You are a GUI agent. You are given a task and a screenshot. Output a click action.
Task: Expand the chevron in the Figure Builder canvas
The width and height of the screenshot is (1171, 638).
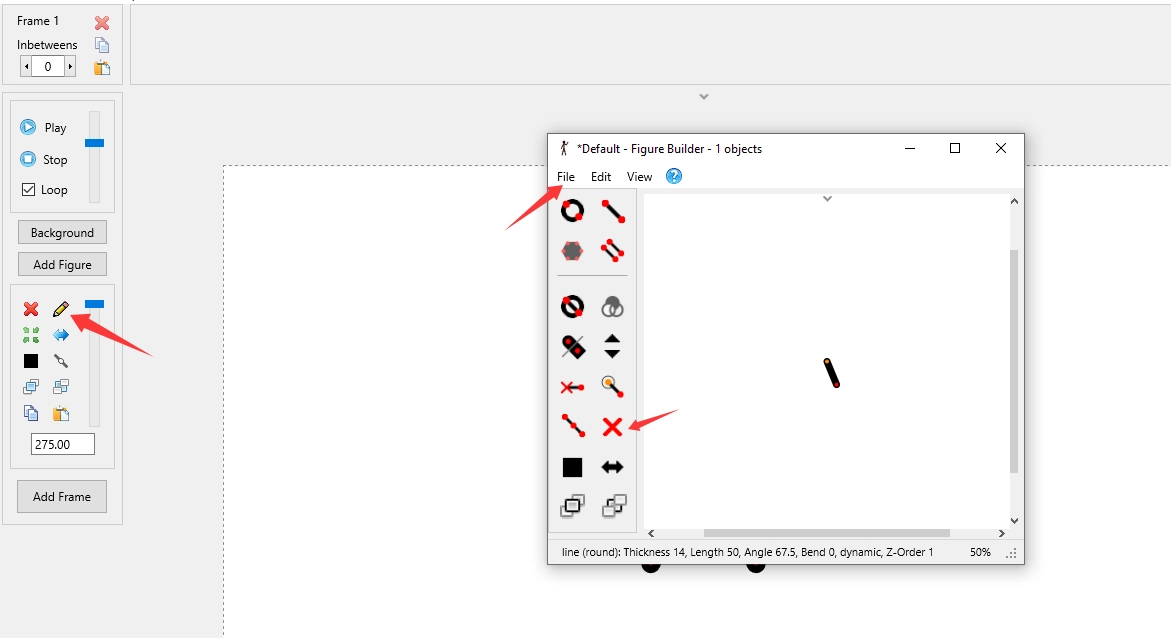[827, 198]
